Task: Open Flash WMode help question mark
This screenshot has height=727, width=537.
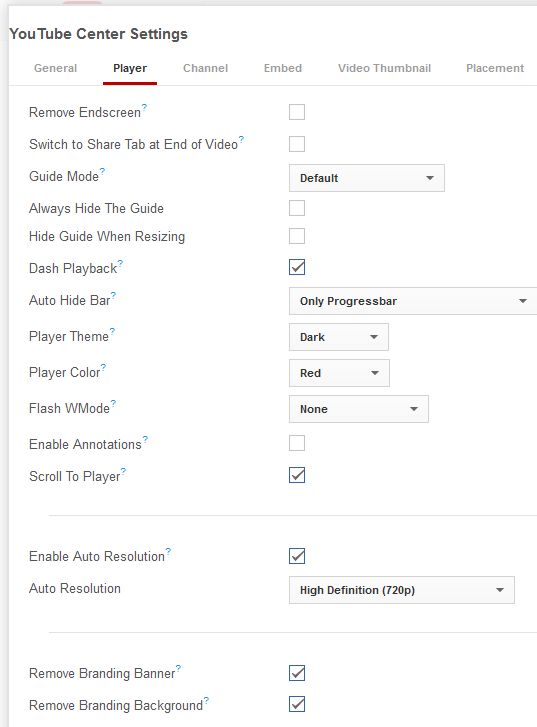Action: click(113, 403)
